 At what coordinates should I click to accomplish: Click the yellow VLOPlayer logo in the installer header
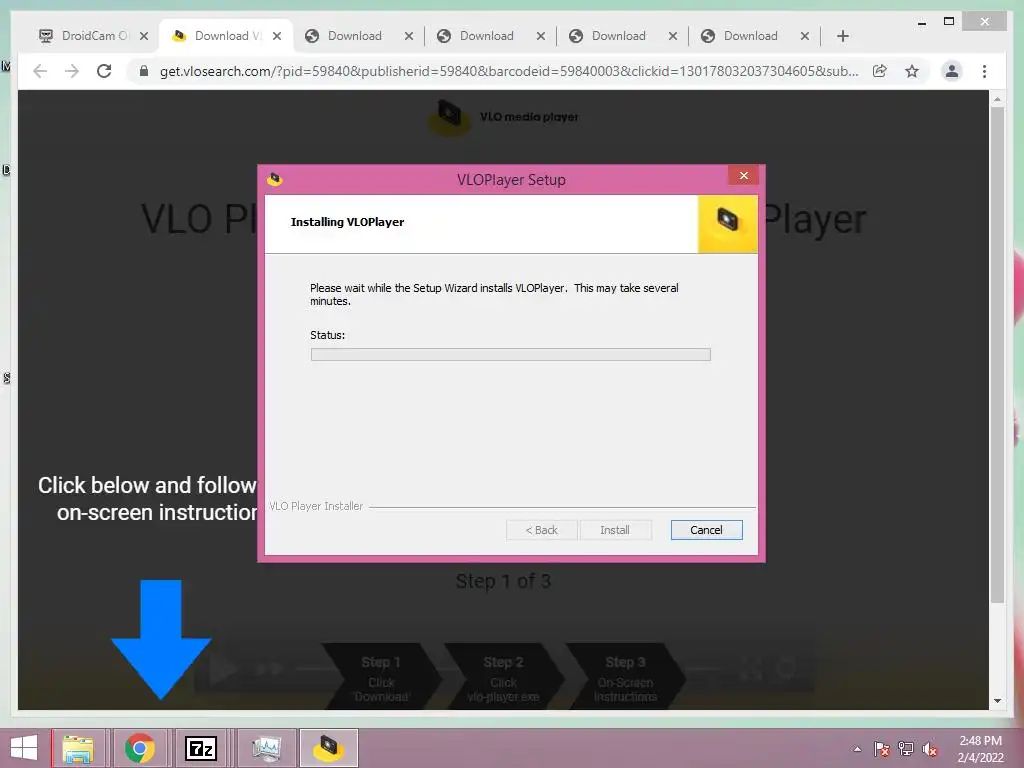pos(728,223)
